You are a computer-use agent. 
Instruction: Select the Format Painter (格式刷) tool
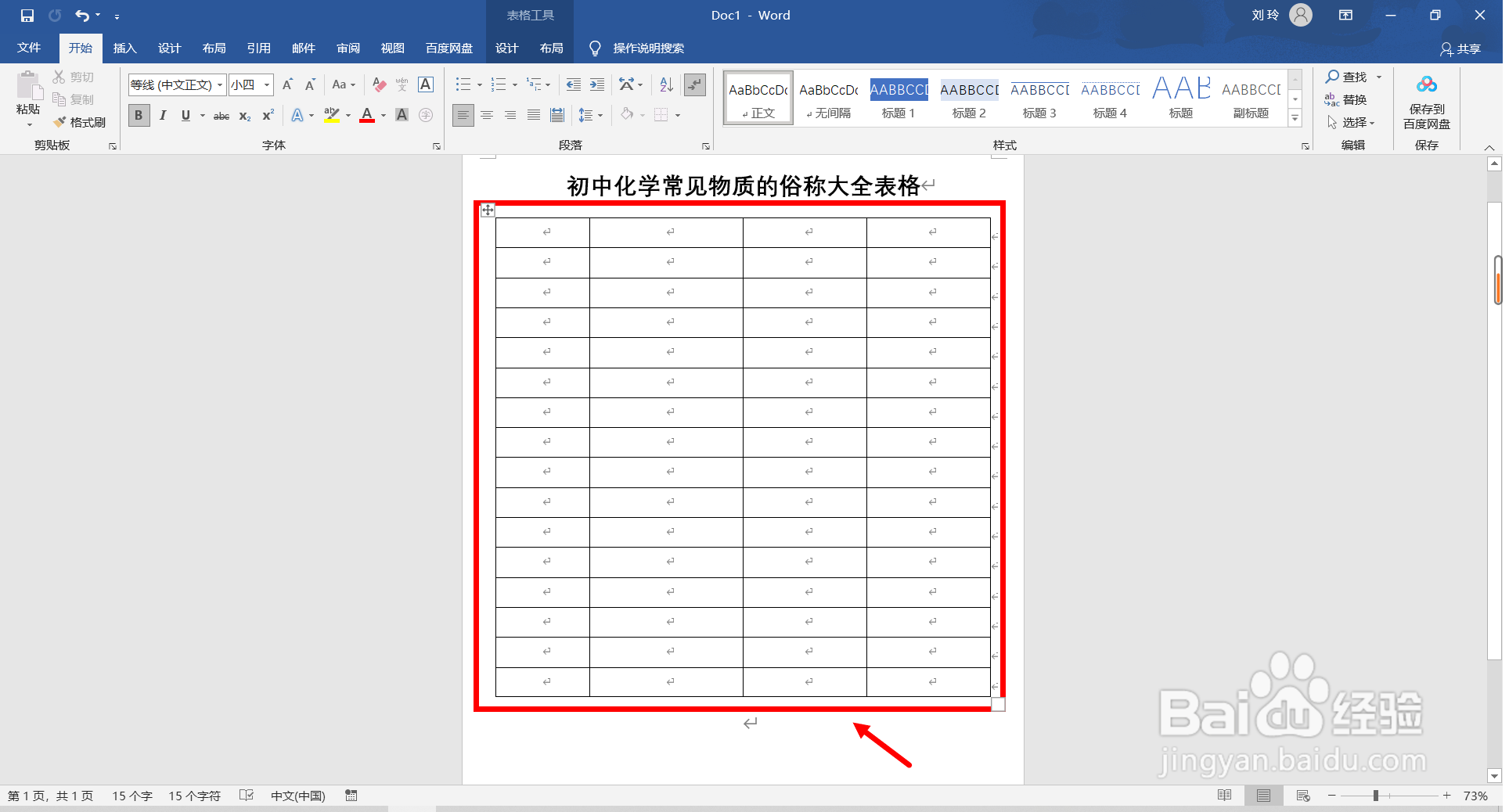pyautogui.click(x=79, y=122)
